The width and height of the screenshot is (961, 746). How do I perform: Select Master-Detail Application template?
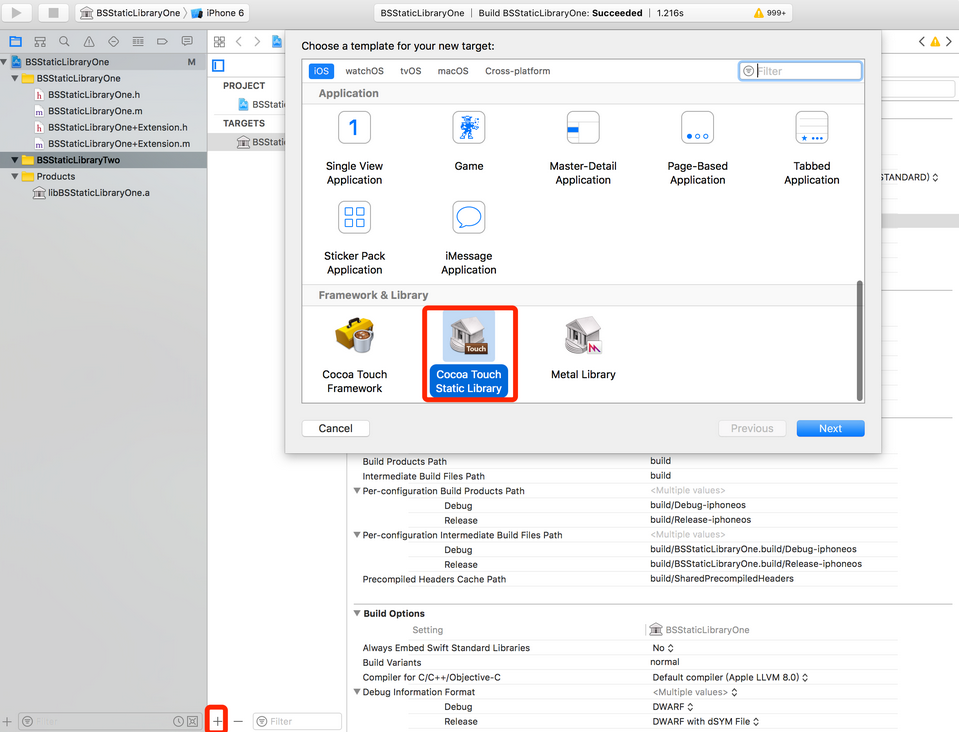click(x=583, y=148)
